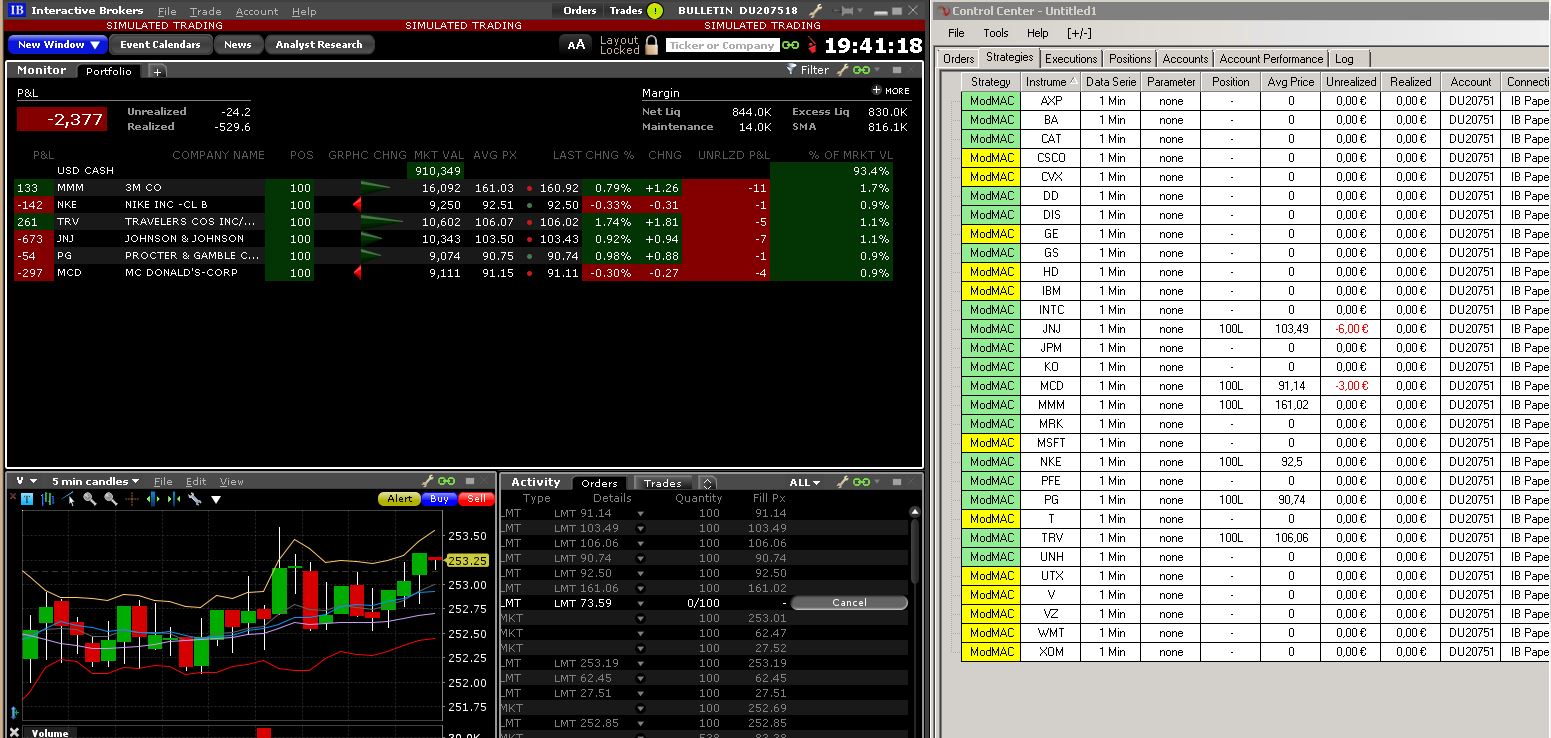Click the expand arrows icon next to the Trades tab

click(x=708, y=483)
